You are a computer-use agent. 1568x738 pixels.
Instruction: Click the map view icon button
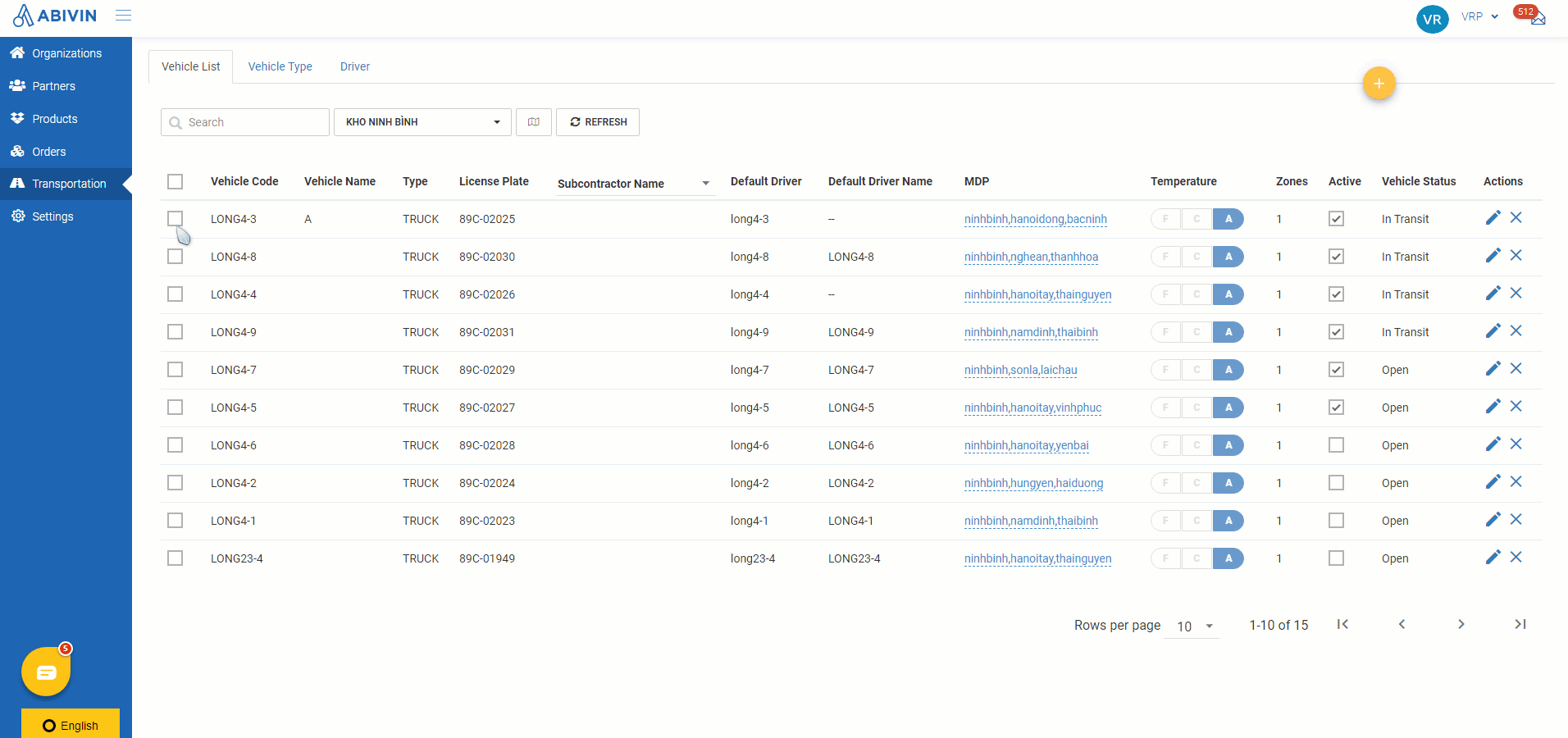point(534,122)
